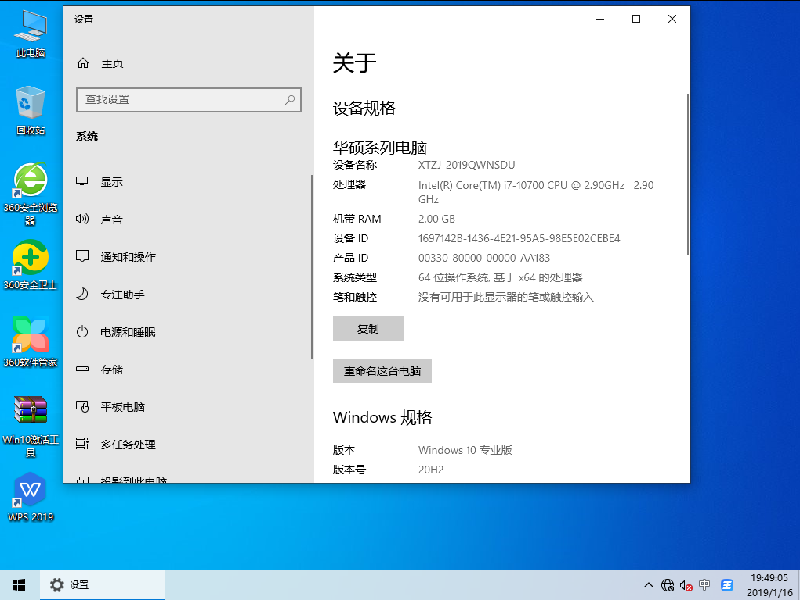Open the network tray icon
The width and height of the screenshot is (800, 600).
(x=667, y=585)
